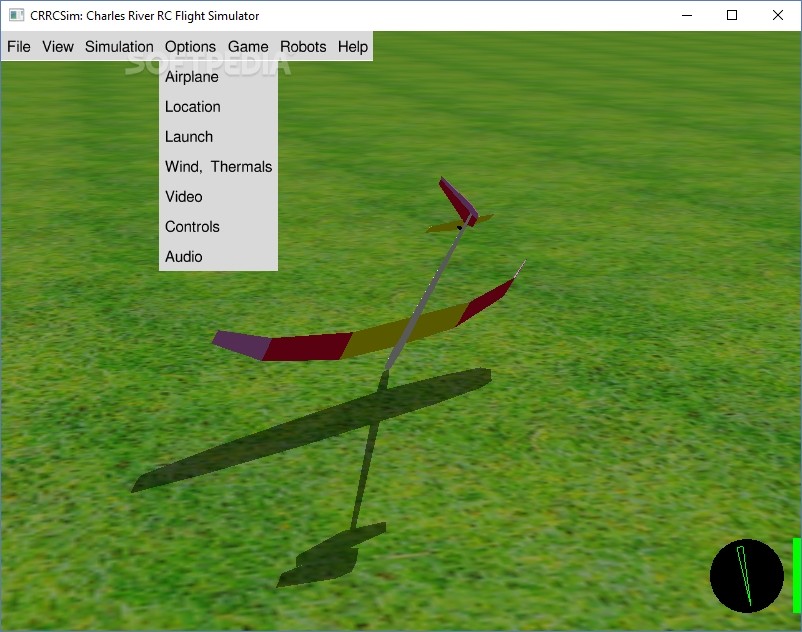The image size is (802, 632).
Task: Open the Robots menu
Action: (x=303, y=47)
